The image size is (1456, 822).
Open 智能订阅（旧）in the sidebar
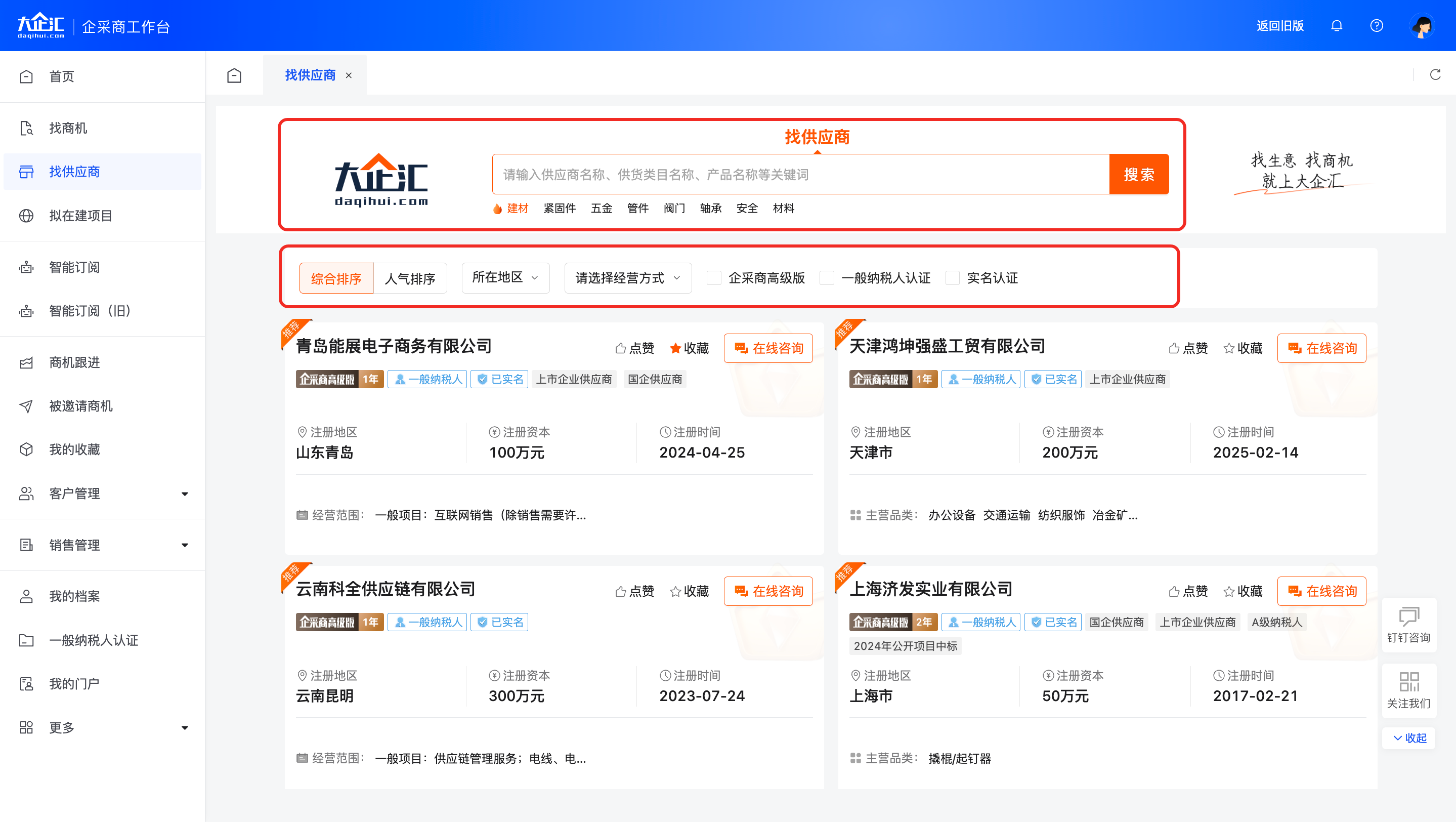[x=102, y=311]
